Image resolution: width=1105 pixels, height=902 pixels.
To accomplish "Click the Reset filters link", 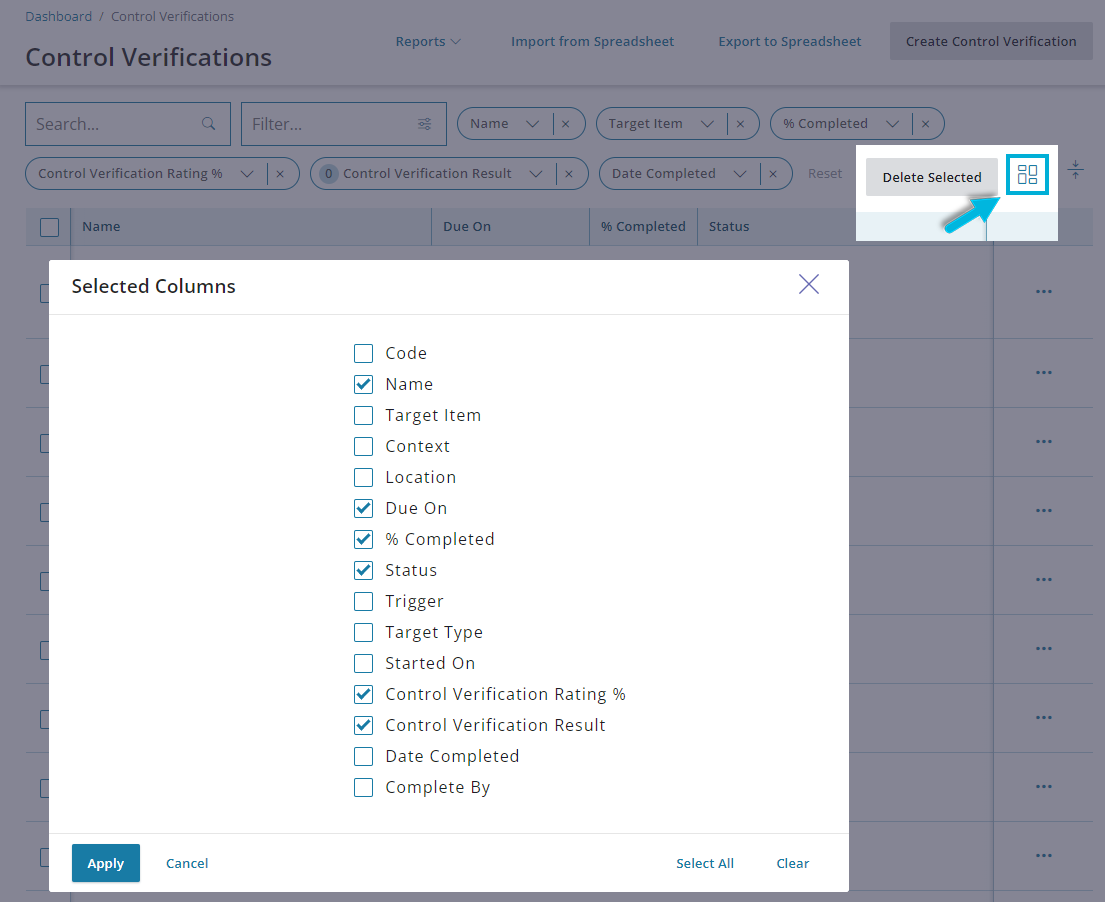I will point(825,174).
